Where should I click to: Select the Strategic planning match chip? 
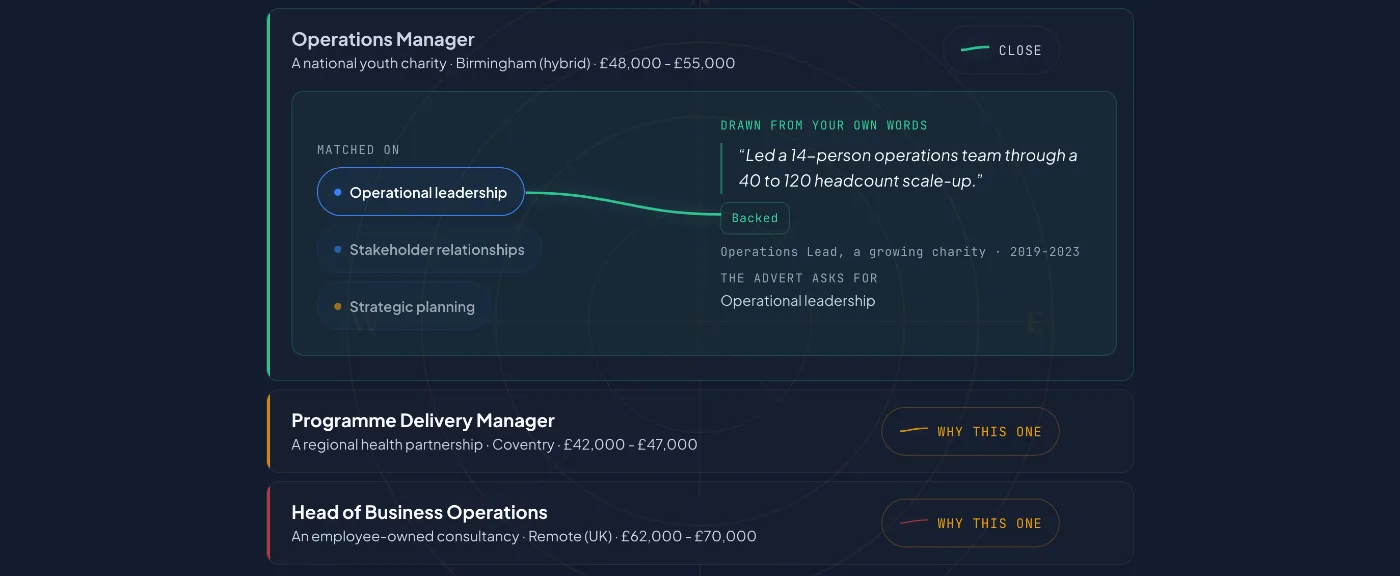point(404,307)
